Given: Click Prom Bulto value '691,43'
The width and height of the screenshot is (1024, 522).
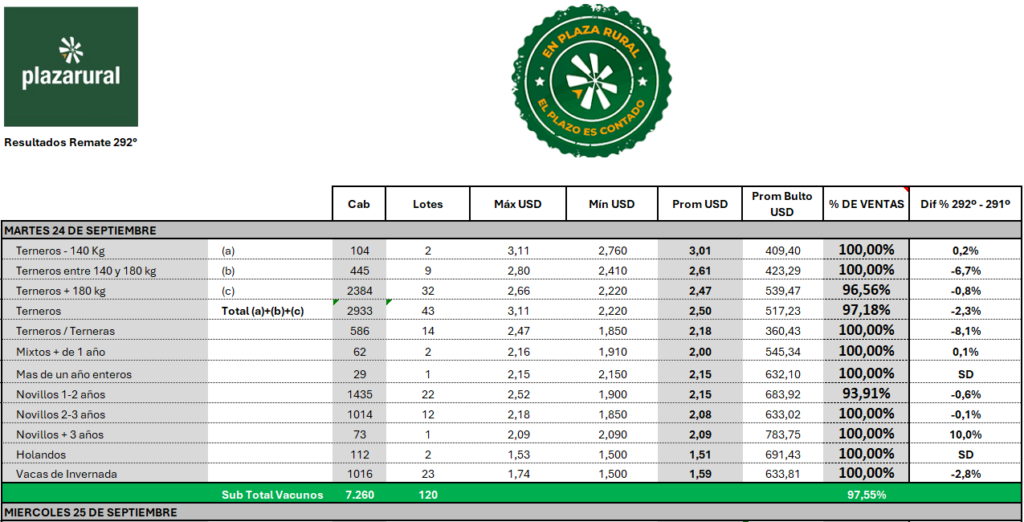Looking at the screenshot, I should [x=782, y=454].
